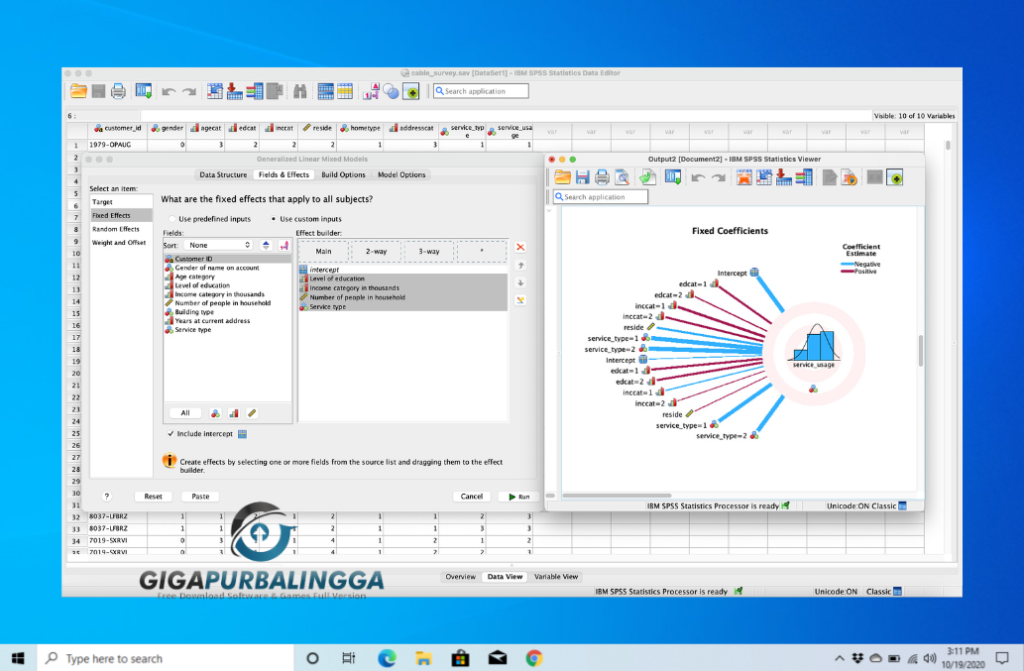Click the Search application field in the Viewer
Screen dimensions: 1024x671
(600, 196)
